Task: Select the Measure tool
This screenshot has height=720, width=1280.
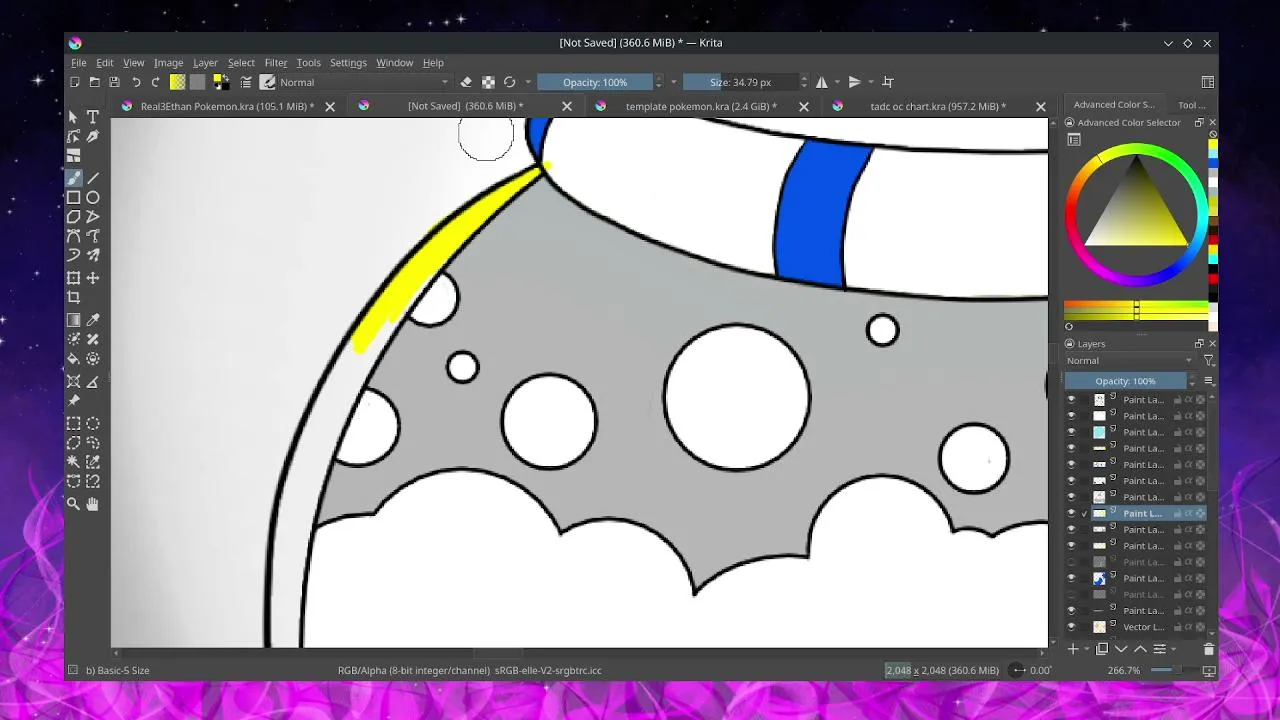Action: pos(93,381)
